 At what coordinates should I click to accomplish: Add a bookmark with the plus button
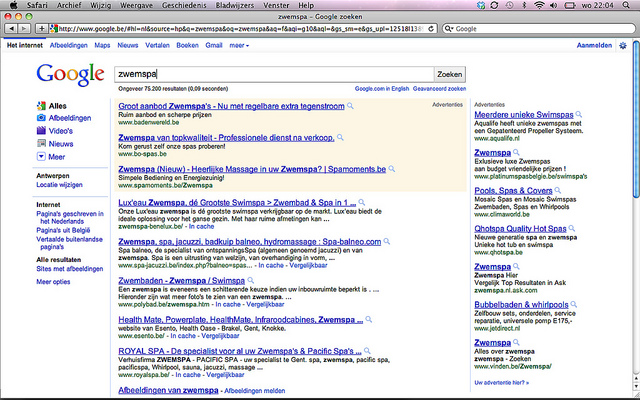tap(42, 29)
